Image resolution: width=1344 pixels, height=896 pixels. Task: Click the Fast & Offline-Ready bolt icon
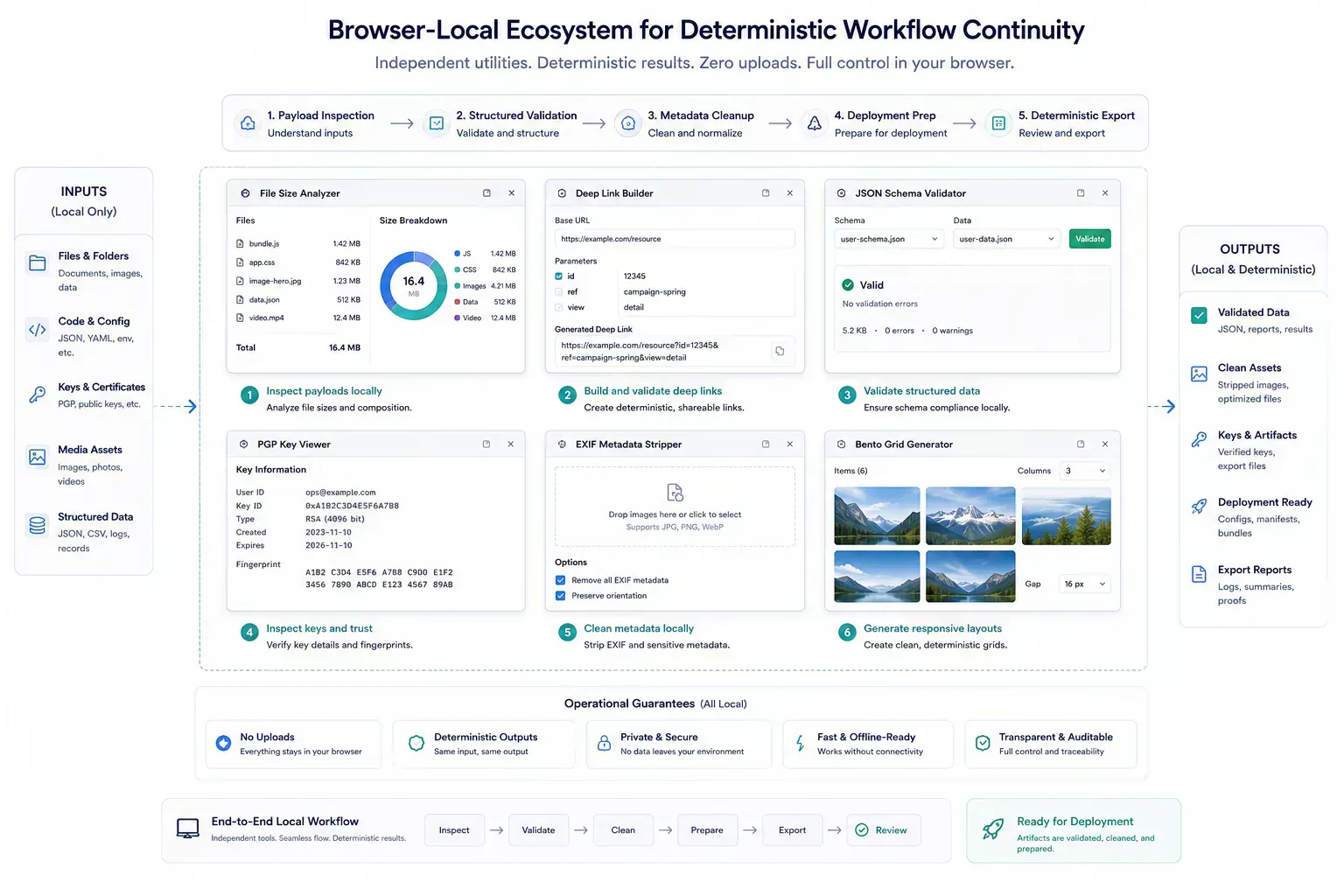pyautogui.click(x=800, y=743)
